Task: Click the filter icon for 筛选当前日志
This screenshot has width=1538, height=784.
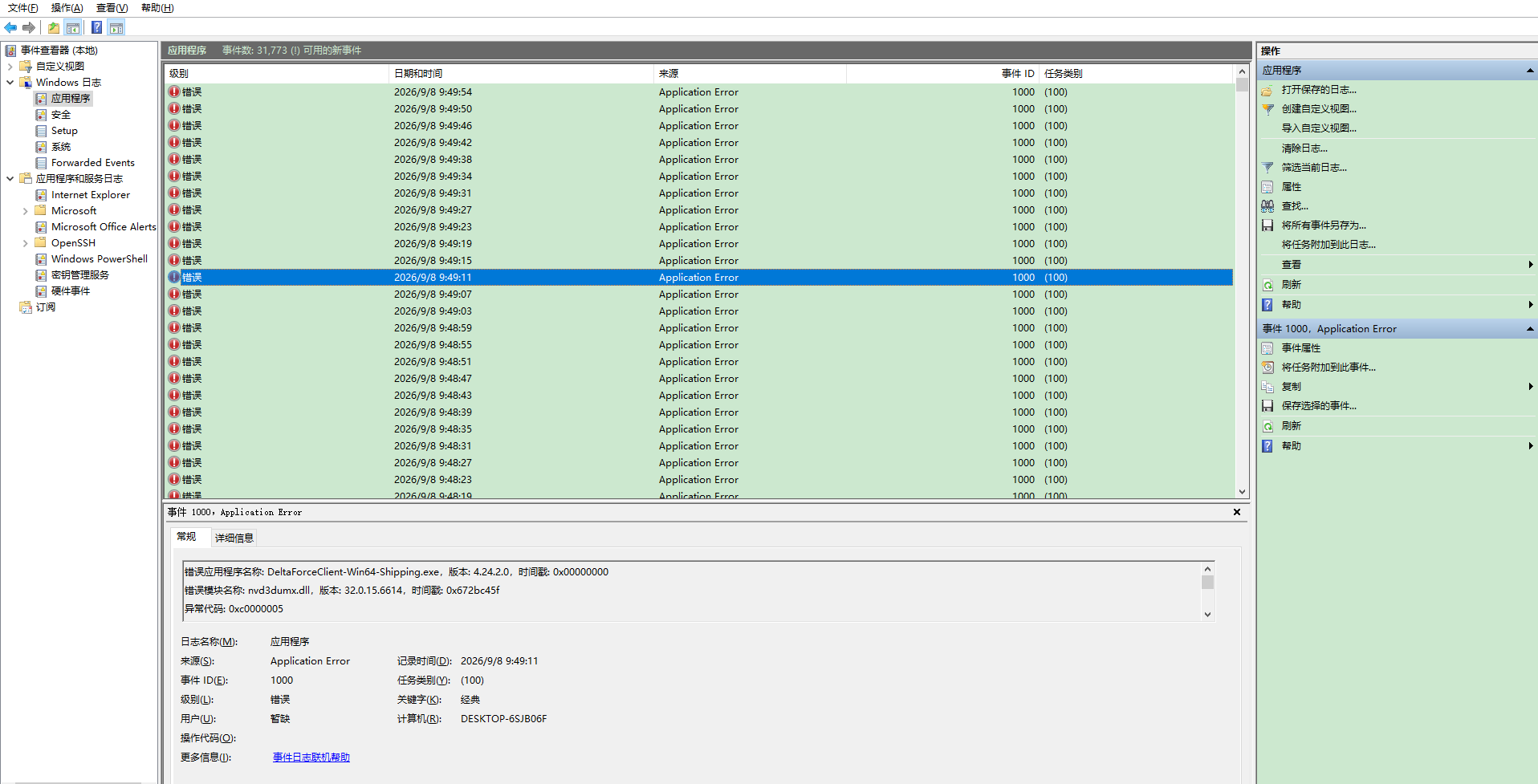Action: click(x=1267, y=168)
